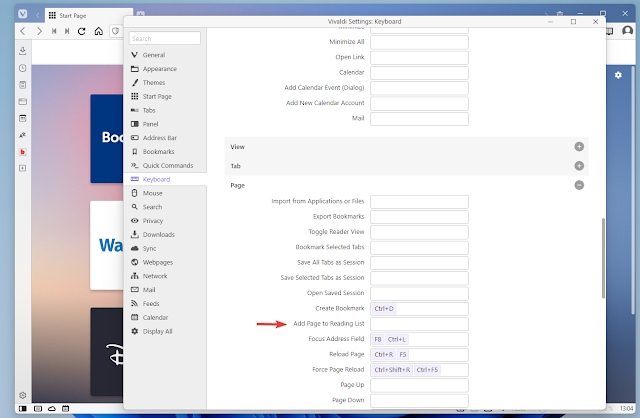Click the Reload Page shortcut field
This screenshot has height=418, width=640.
pos(419,354)
